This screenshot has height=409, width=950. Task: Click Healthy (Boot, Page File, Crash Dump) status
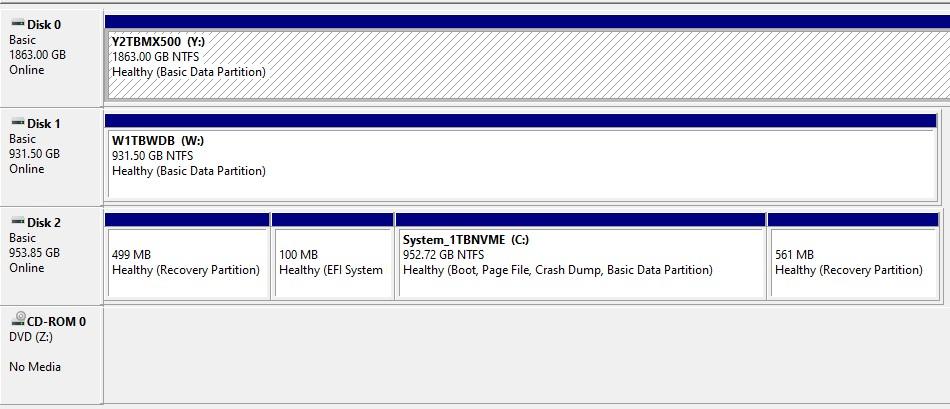coord(557,270)
